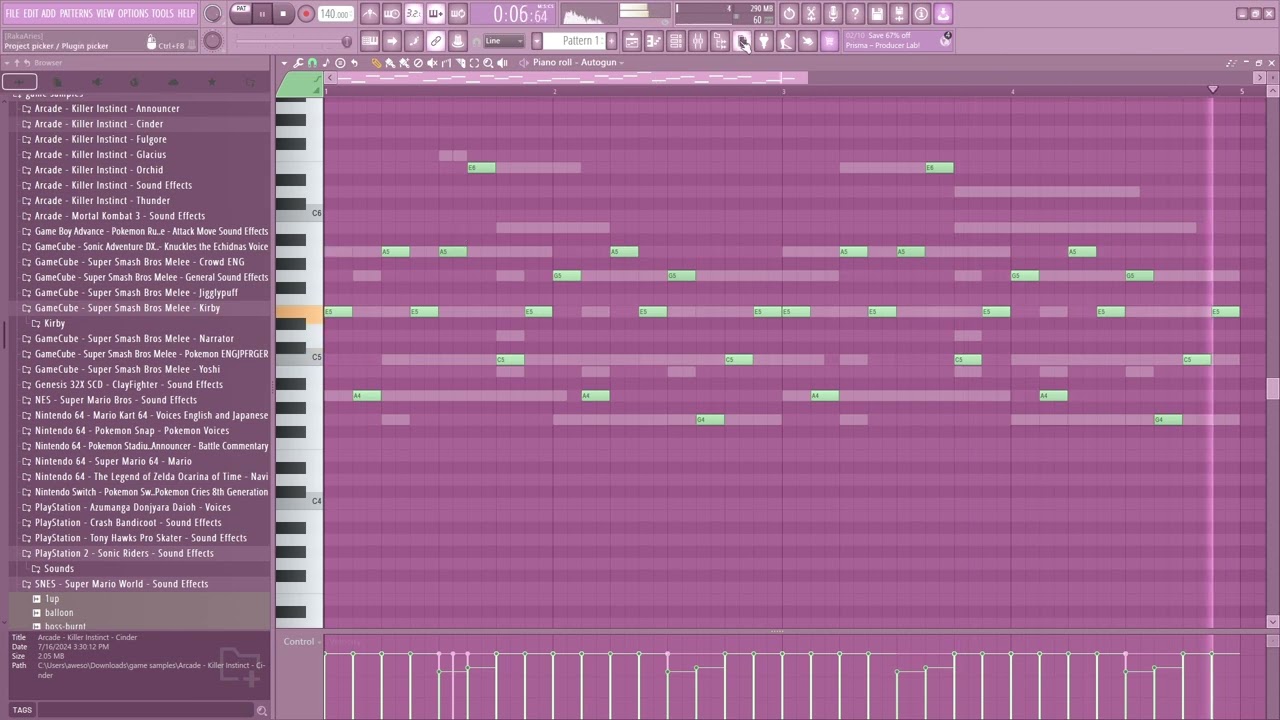This screenshot has width=1280, height=720.
Task: Select the 1up sample file
Action: (x=52, y=598)
